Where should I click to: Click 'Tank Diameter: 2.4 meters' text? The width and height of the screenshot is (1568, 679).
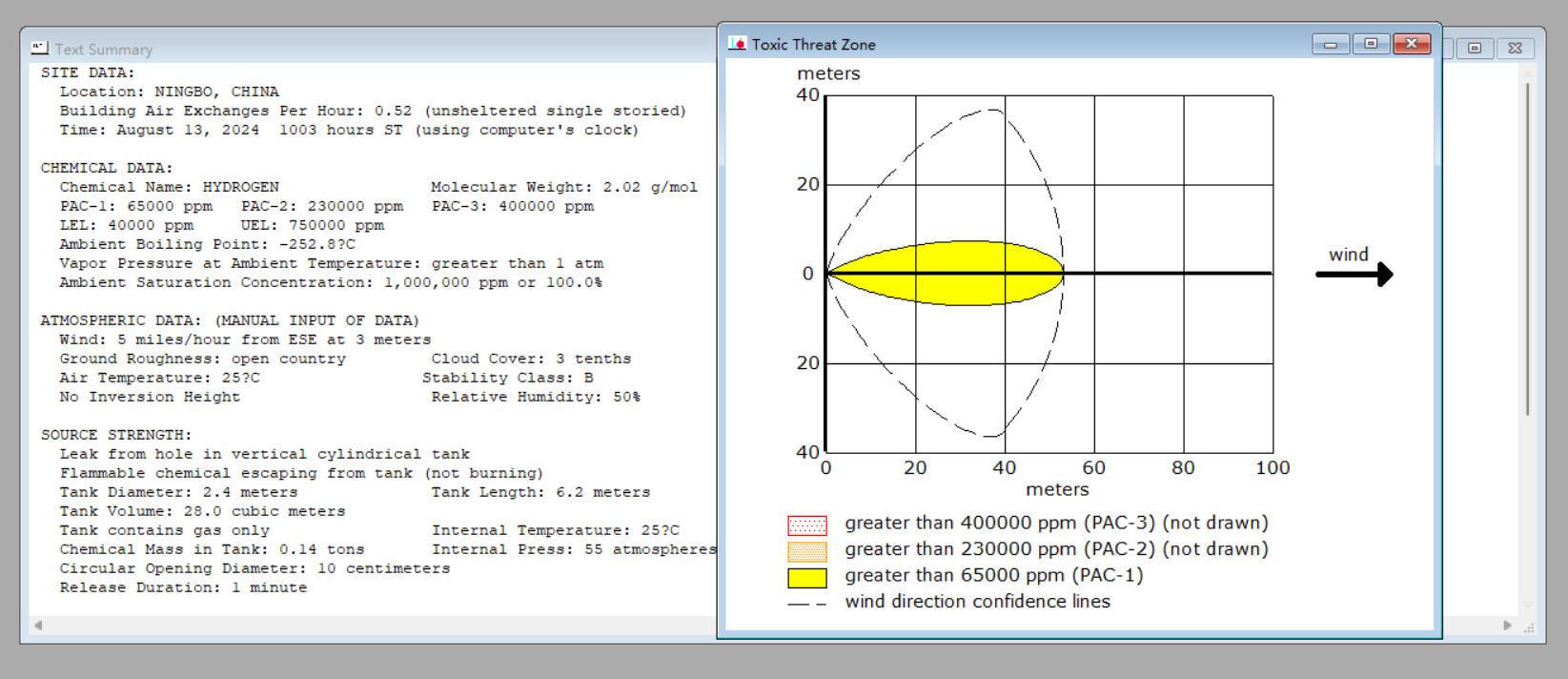[x=178, y=492]
